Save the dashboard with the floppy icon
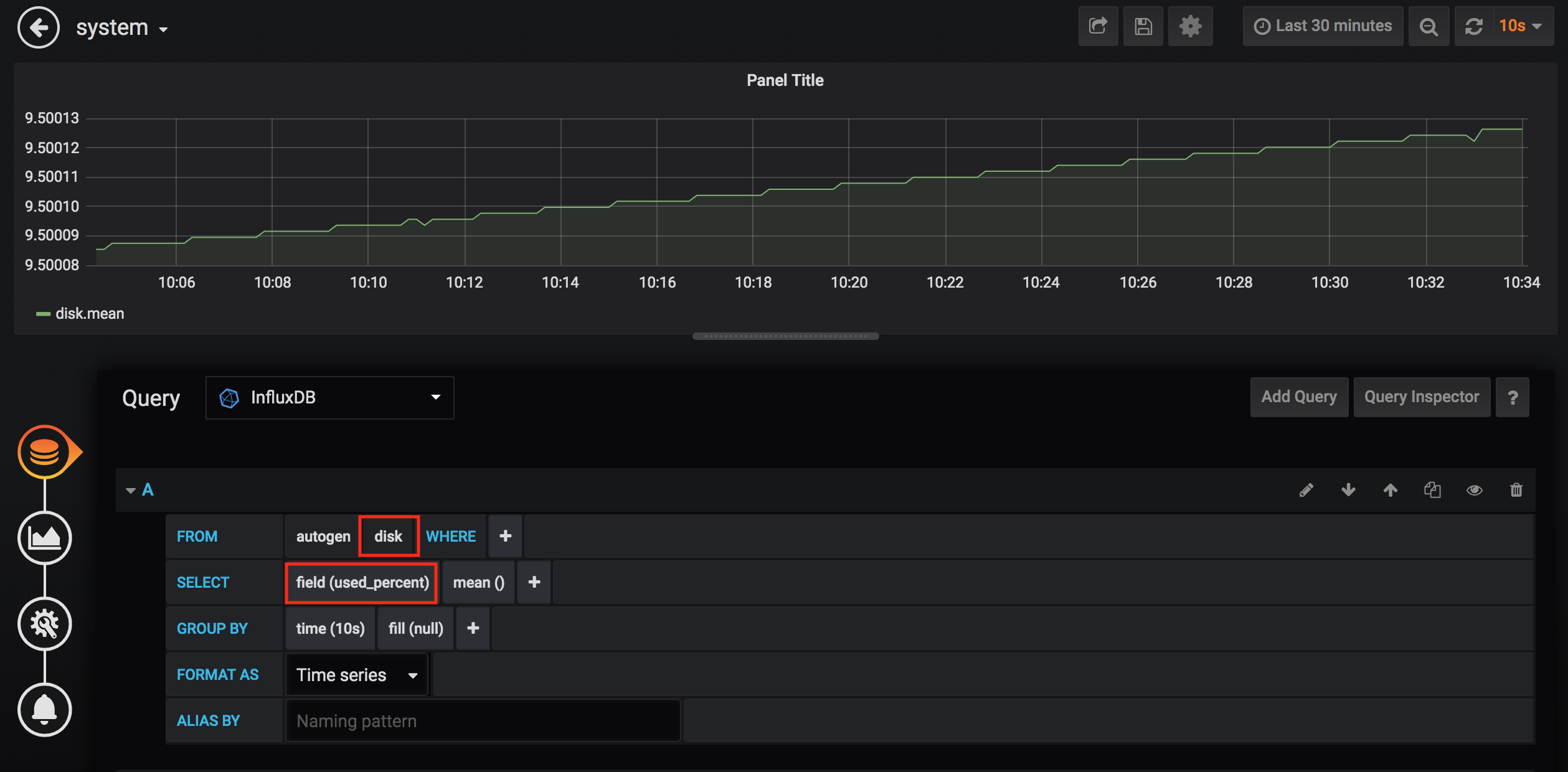 coord(1143,26)
